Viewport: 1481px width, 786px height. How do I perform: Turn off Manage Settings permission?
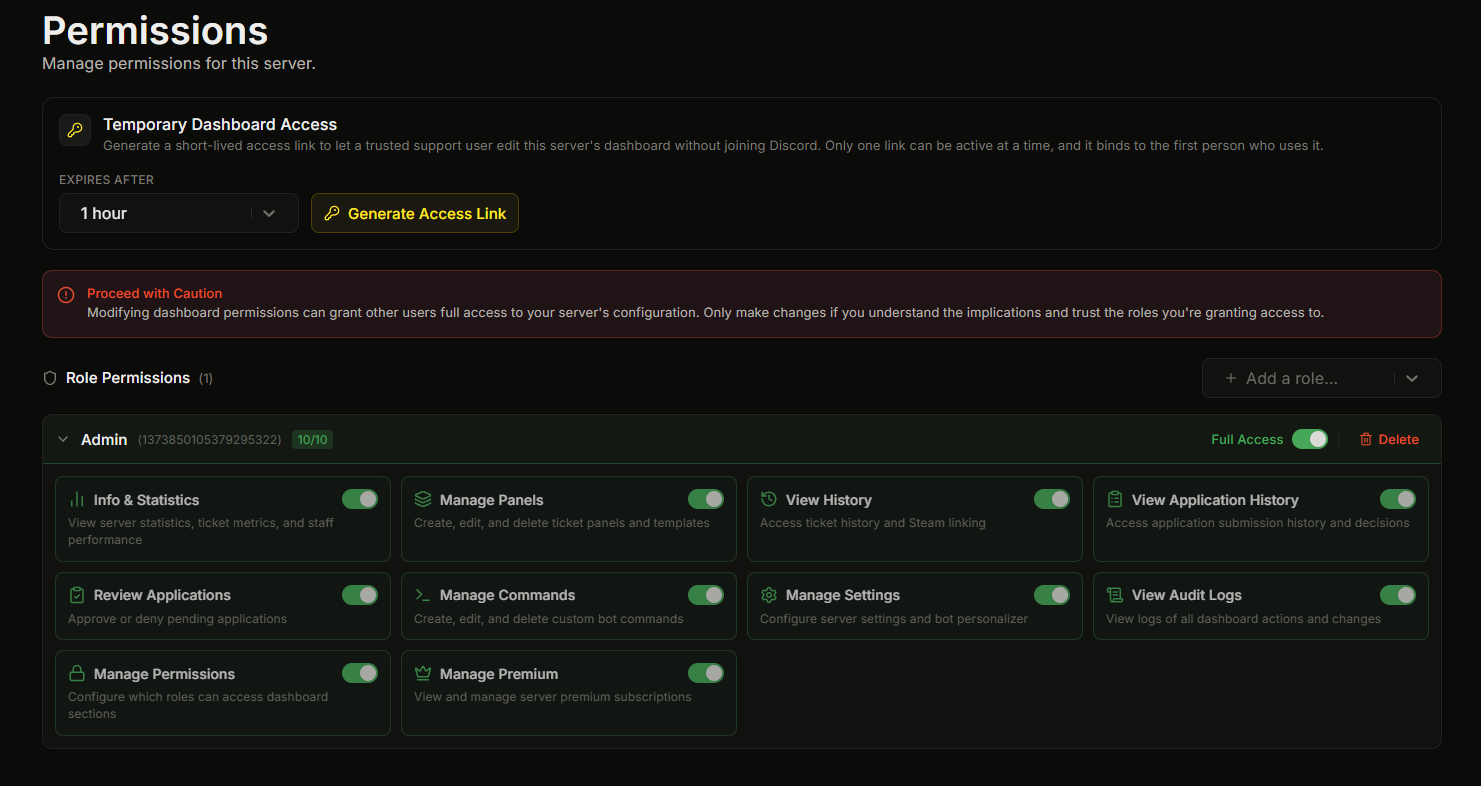click(1052, 595)
